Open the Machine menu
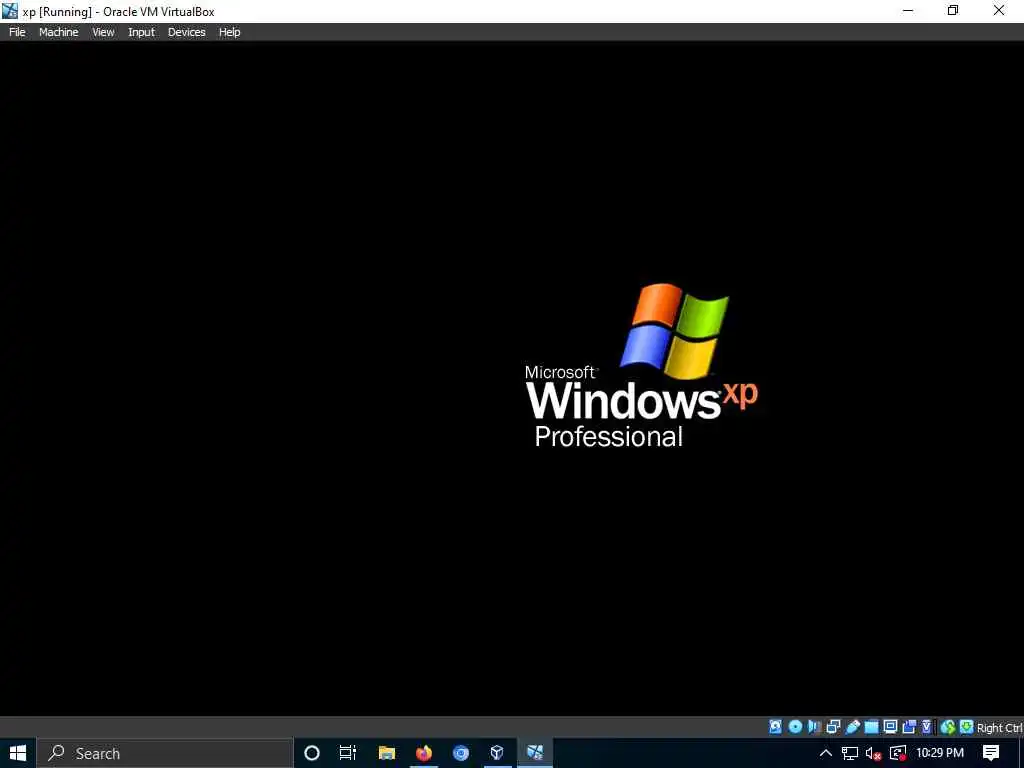Screen dimensions: 1024x768 point(58,32)
